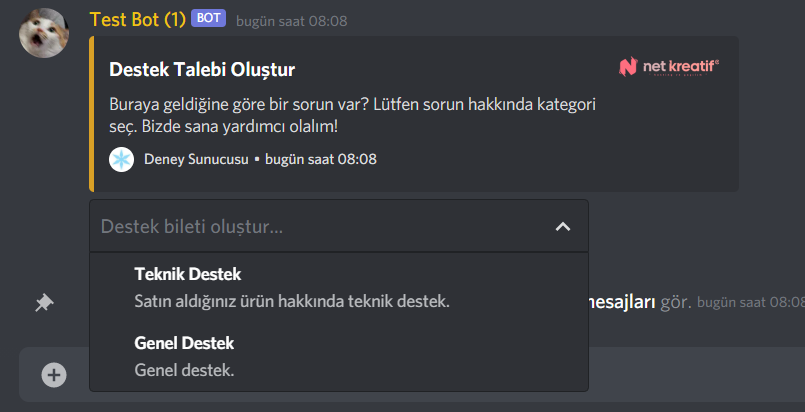805x412 pixels.
Task: Collapse the dropdown with the chevron arrow
Action: pos(563,226)
